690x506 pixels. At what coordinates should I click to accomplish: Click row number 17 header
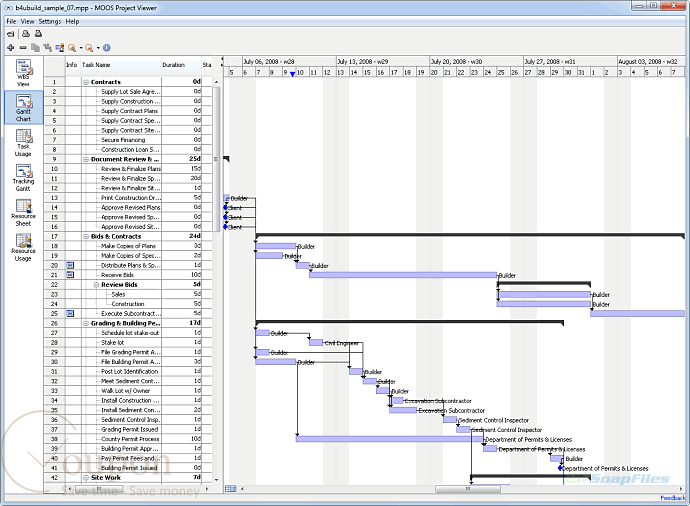(55, 237)
